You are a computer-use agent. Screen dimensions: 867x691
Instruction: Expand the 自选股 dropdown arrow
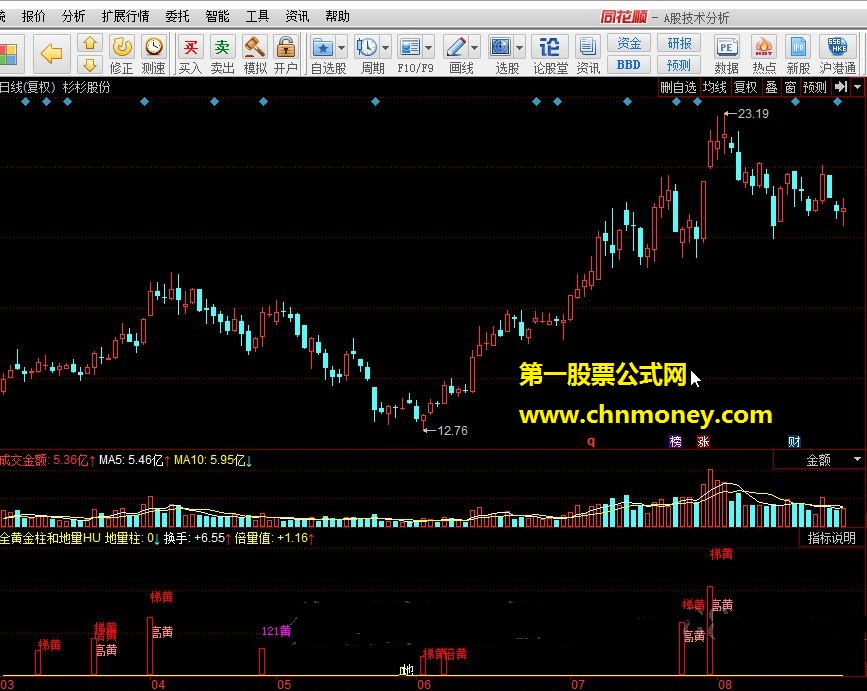[341, 48]
